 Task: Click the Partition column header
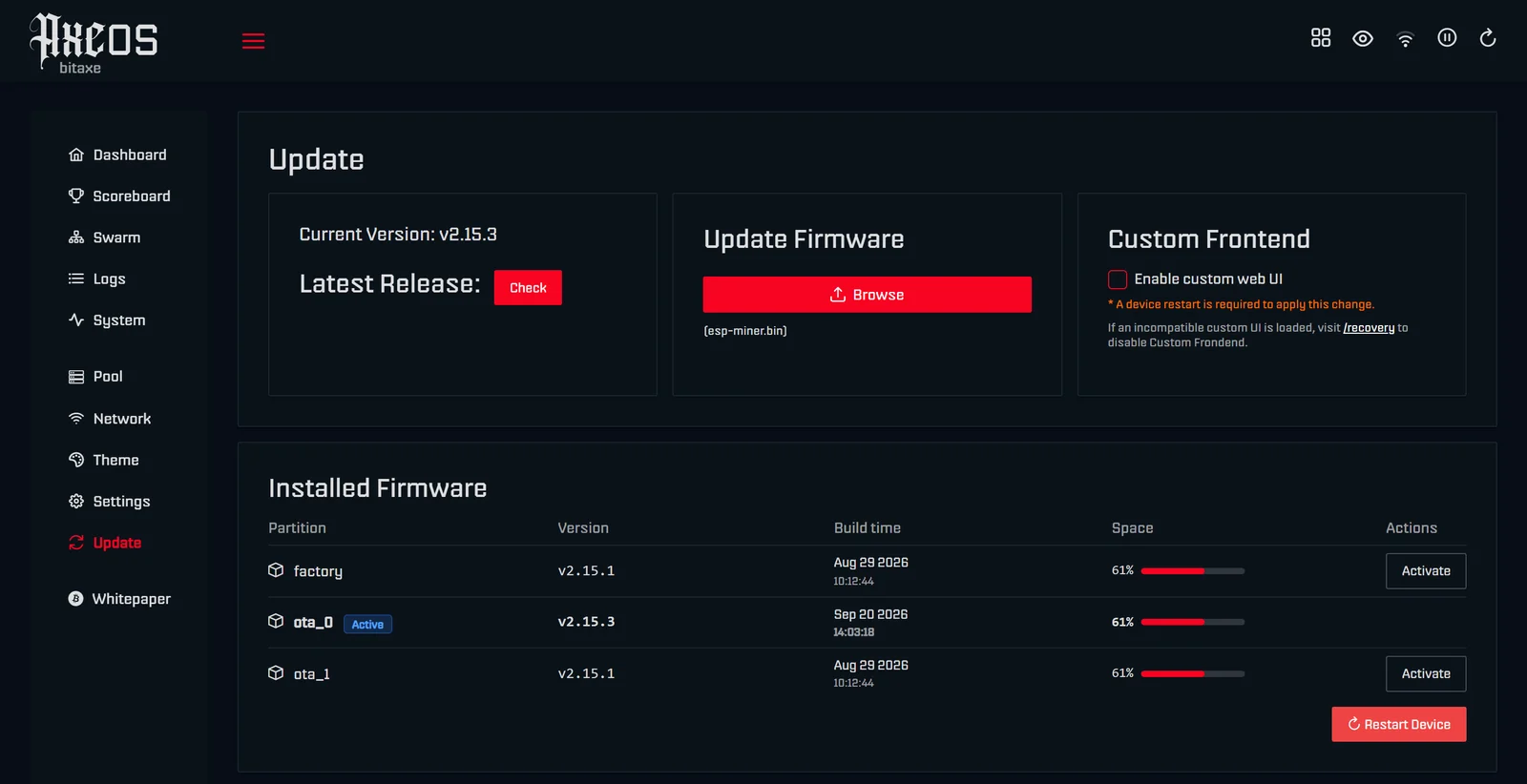tap(297, 528)
